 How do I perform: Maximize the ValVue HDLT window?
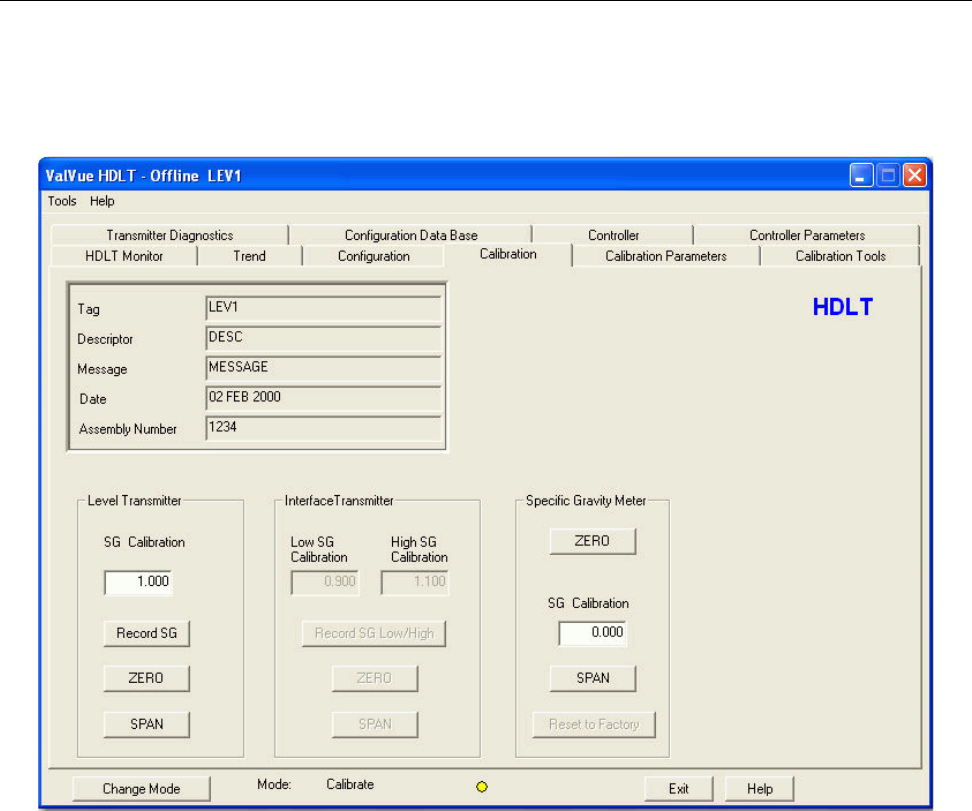coord(888,175)
